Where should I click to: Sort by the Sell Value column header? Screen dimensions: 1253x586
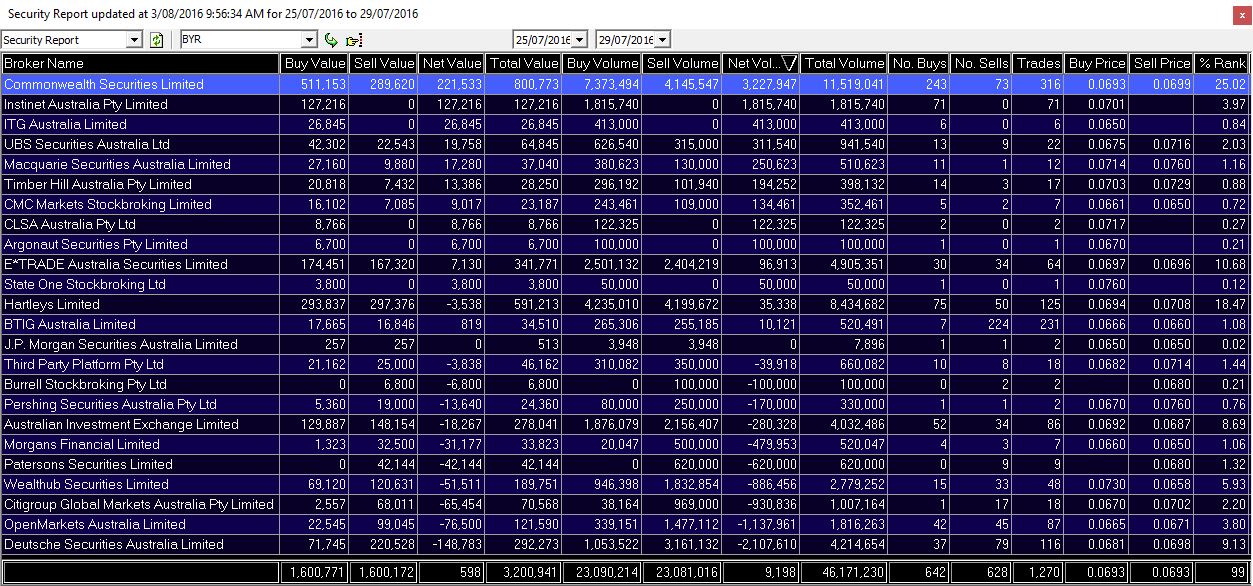tap(384, 63)
